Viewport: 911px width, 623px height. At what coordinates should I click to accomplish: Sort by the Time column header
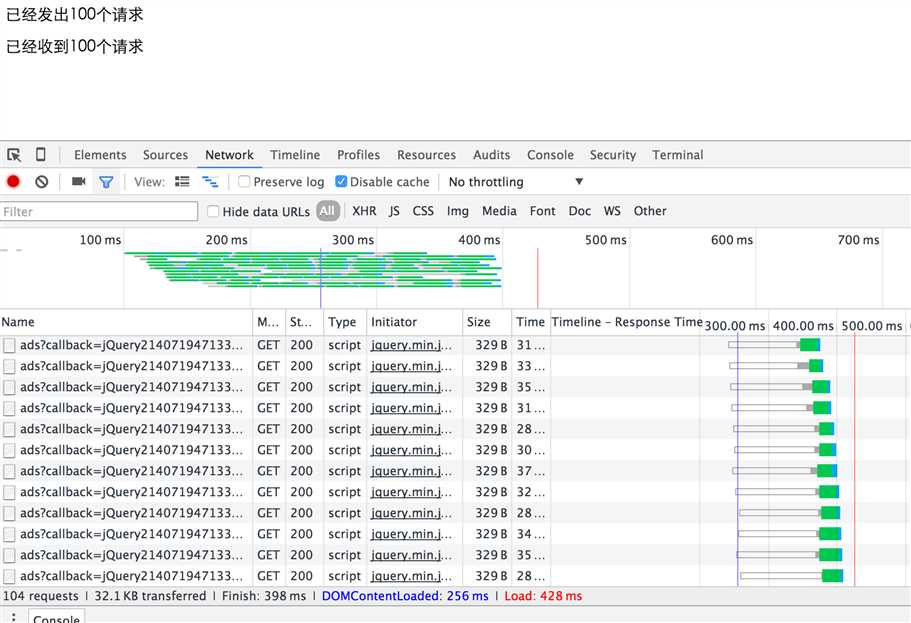point(530,322)
